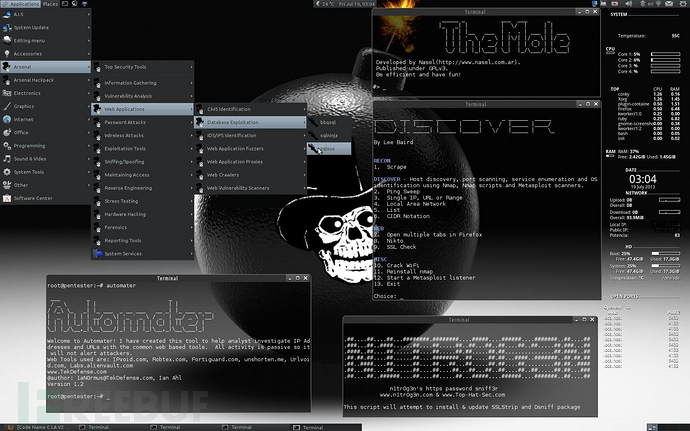Viewport: 690px width, 431px height.
Task: Expand Information Gathering submenu arrow
Action: pyautogui.click(x=191, y=83)
